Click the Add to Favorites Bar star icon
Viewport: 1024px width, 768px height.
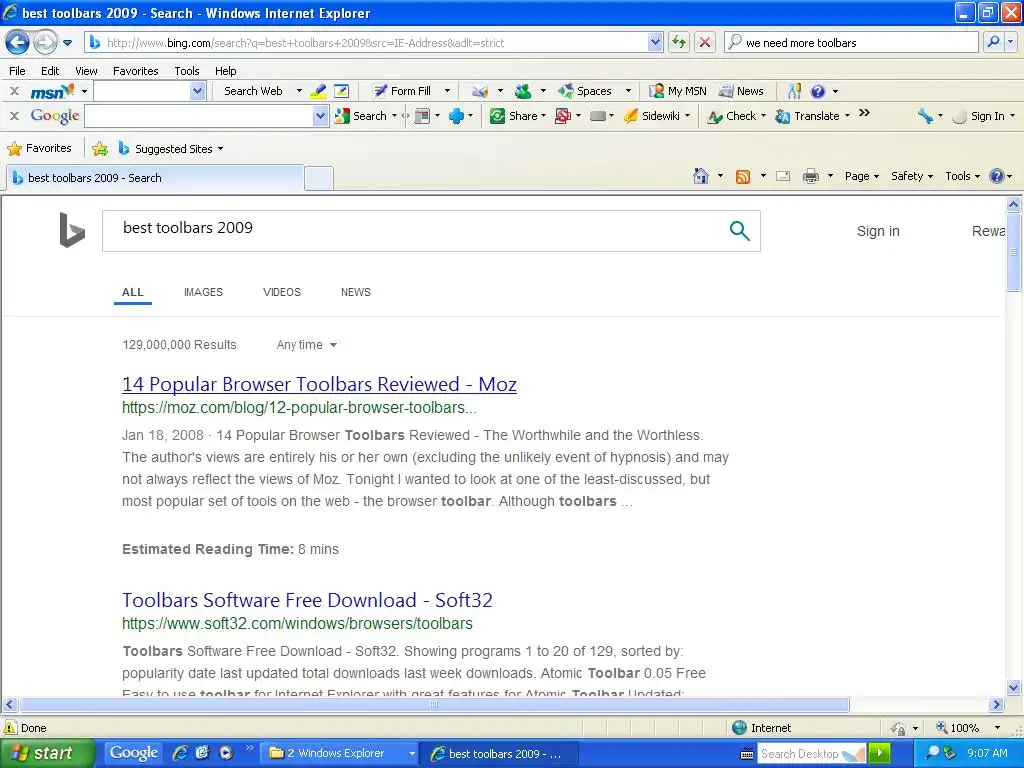(x=100, y=149)
